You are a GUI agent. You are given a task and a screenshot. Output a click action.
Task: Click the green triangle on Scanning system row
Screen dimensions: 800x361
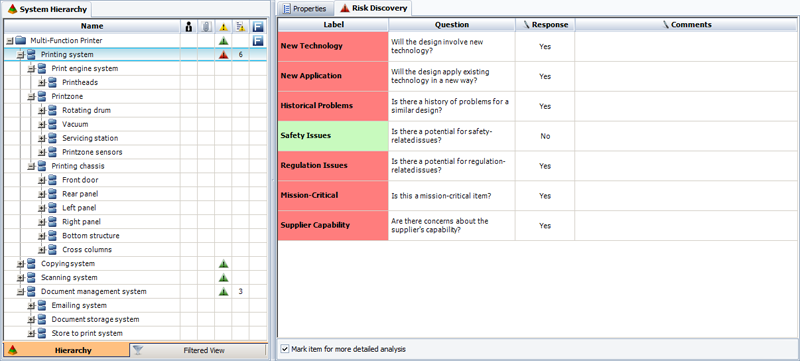click(223, 278)
